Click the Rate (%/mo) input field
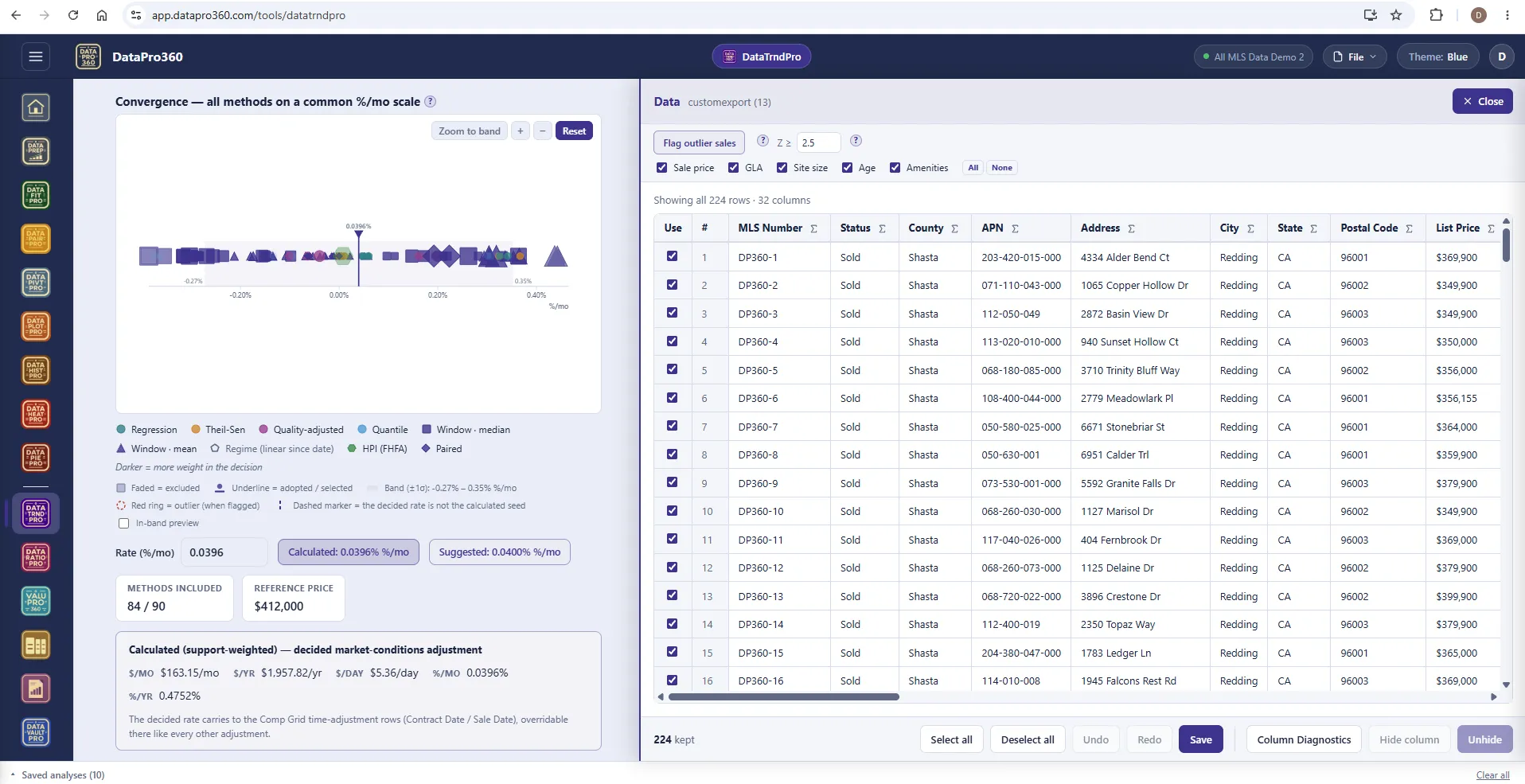 (224, 552)
